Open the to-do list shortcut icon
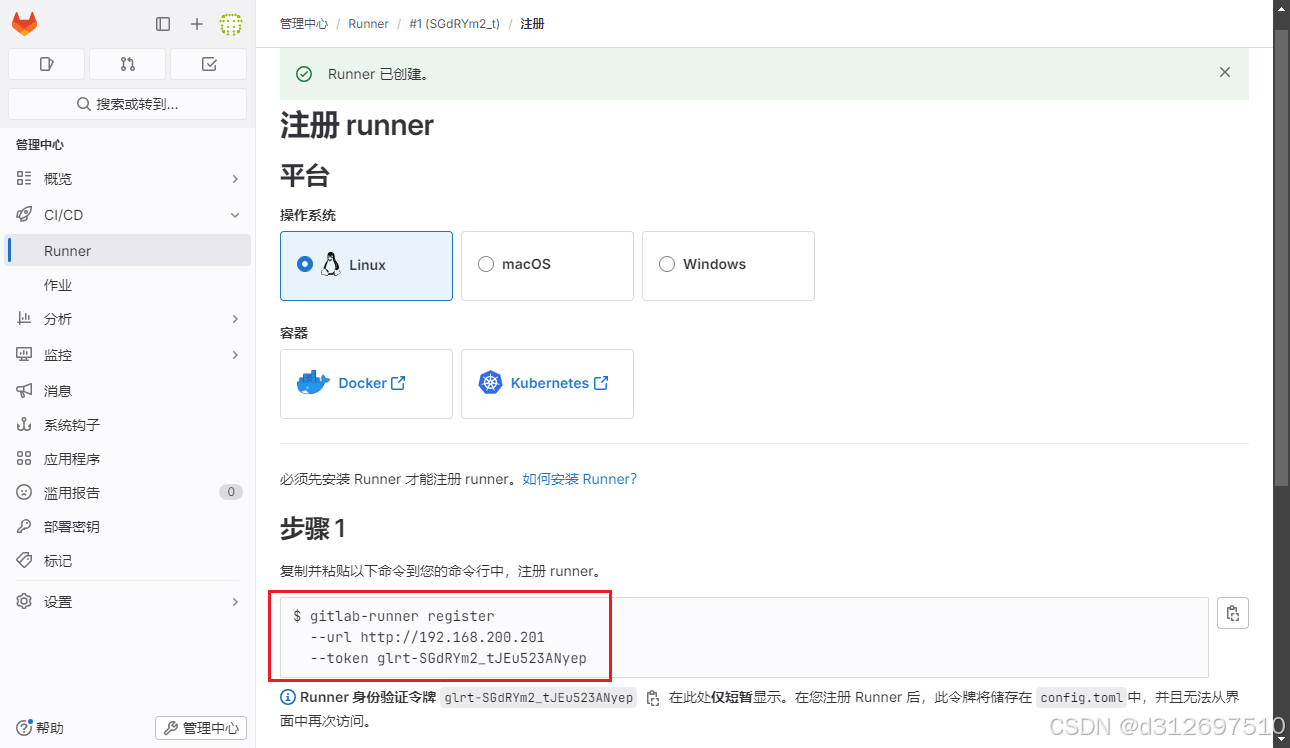 (208, 64)
